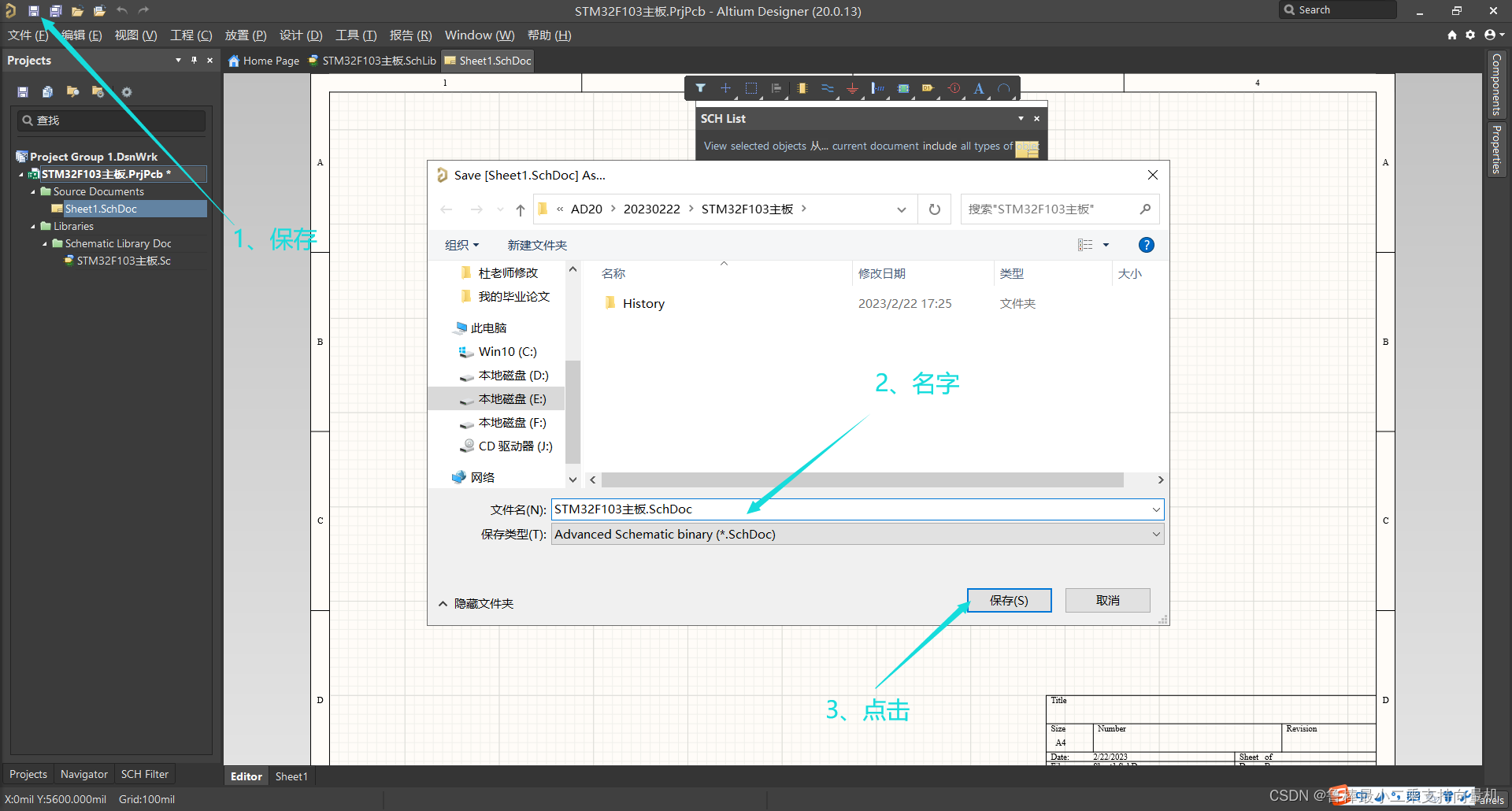Click the Projects panel folder search icon

tap(73, 92)
